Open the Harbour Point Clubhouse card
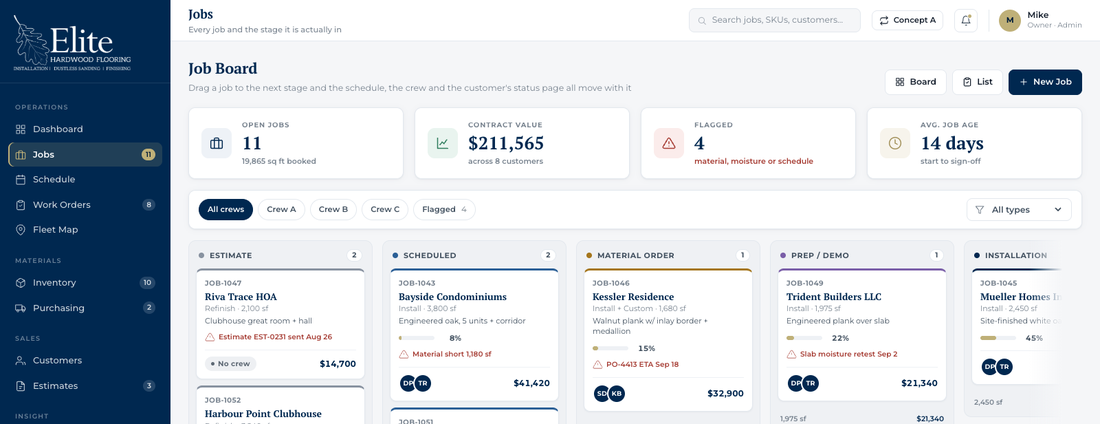The image size is (1100, 424). (x=280, y=405)
